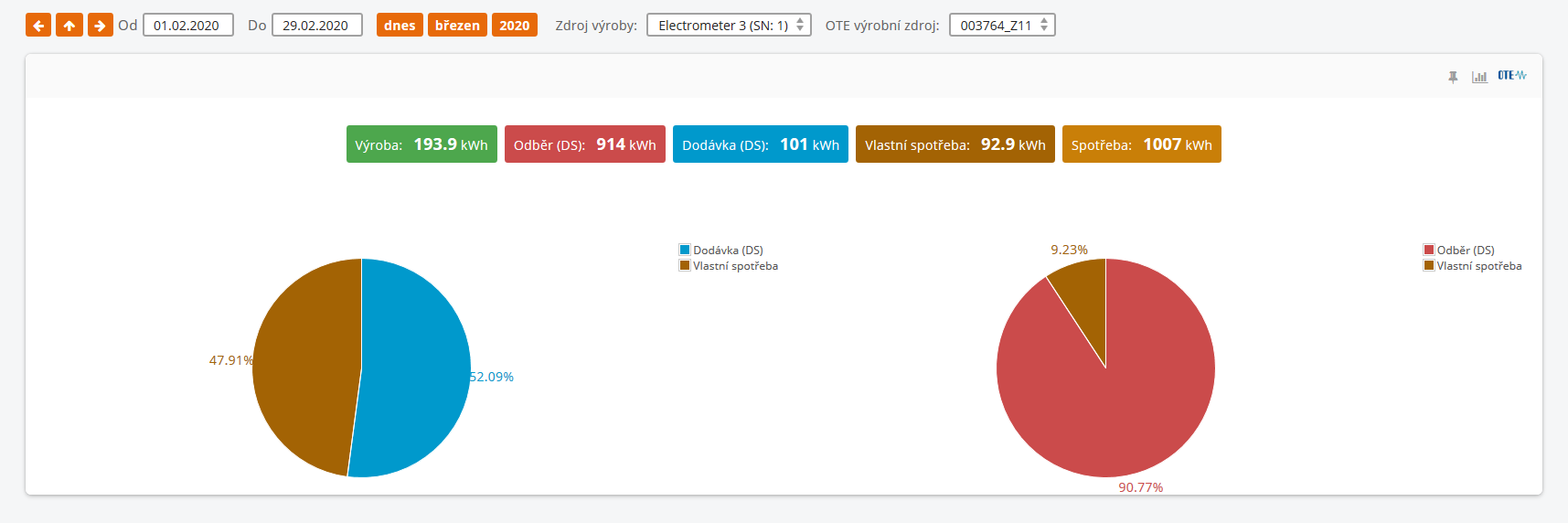Click the 'Do' end date field
This screenshot has height=523, width=1568.
click(316, 26)
